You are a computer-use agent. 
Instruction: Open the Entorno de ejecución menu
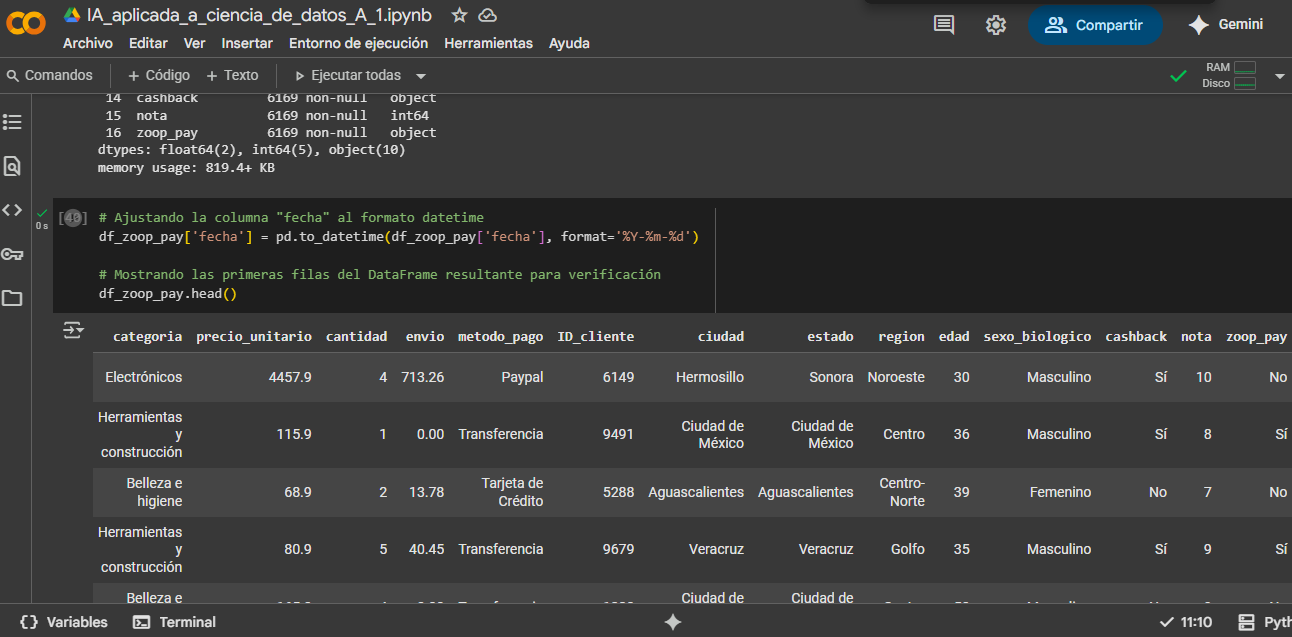pos(358,43)
